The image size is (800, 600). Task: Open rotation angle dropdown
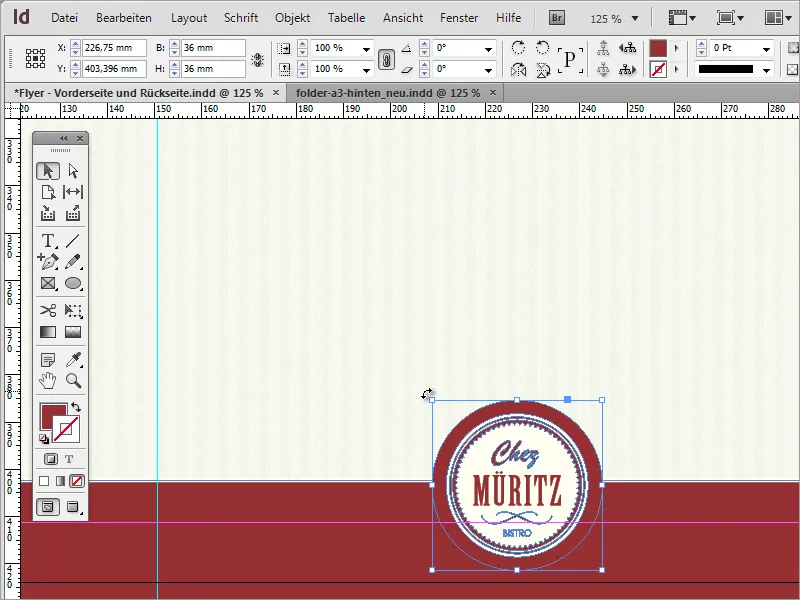pos(488,49)
